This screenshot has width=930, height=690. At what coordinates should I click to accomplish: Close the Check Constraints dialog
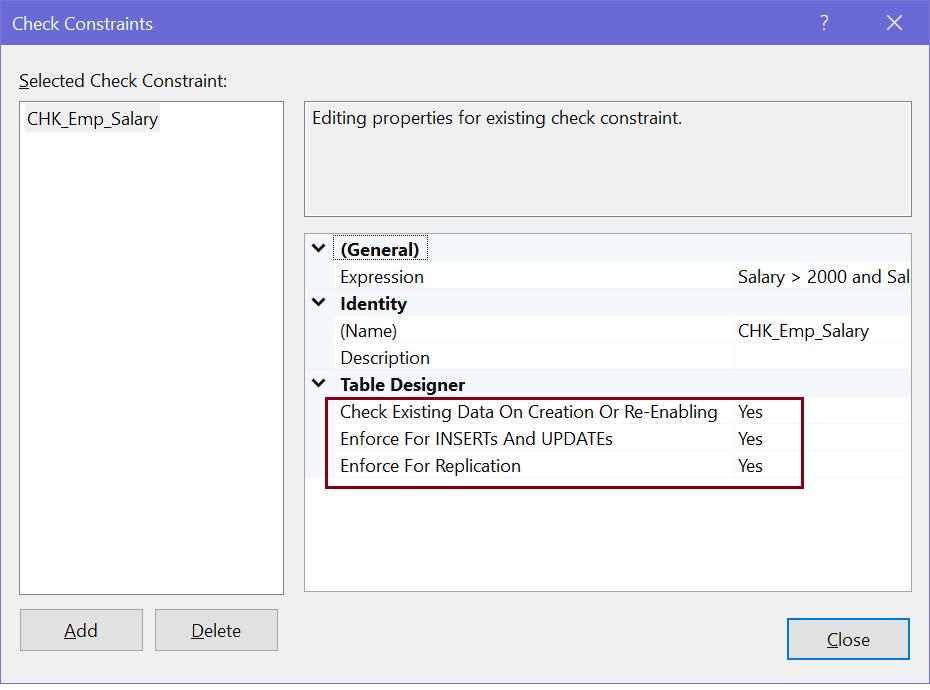pyautogui.click(x=848, y=639)
